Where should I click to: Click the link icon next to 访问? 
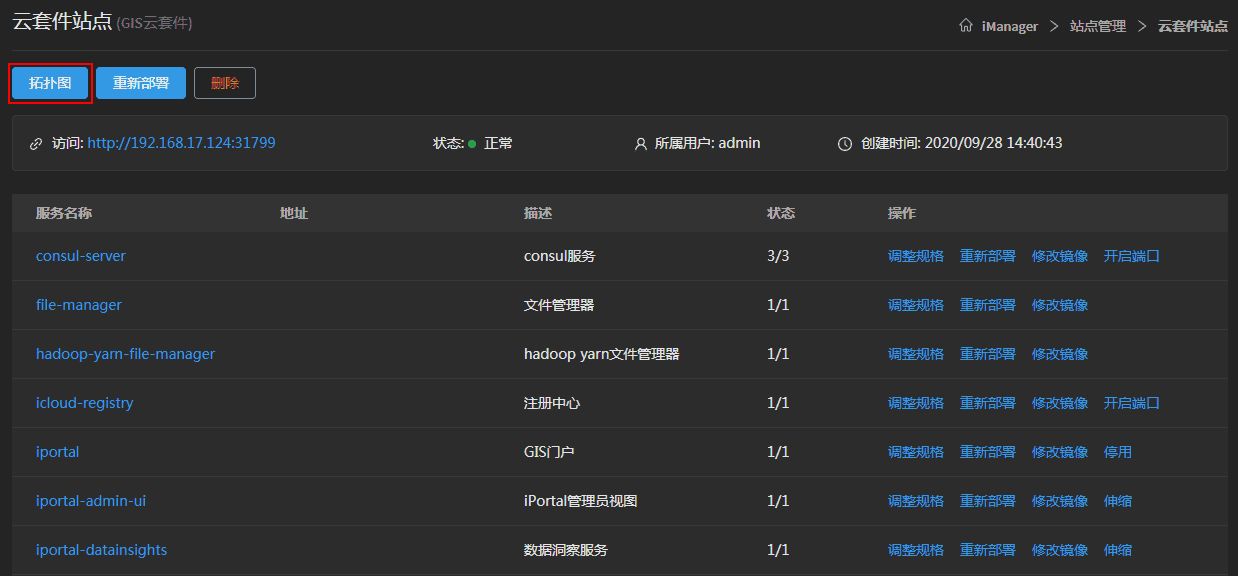(36, 144)
